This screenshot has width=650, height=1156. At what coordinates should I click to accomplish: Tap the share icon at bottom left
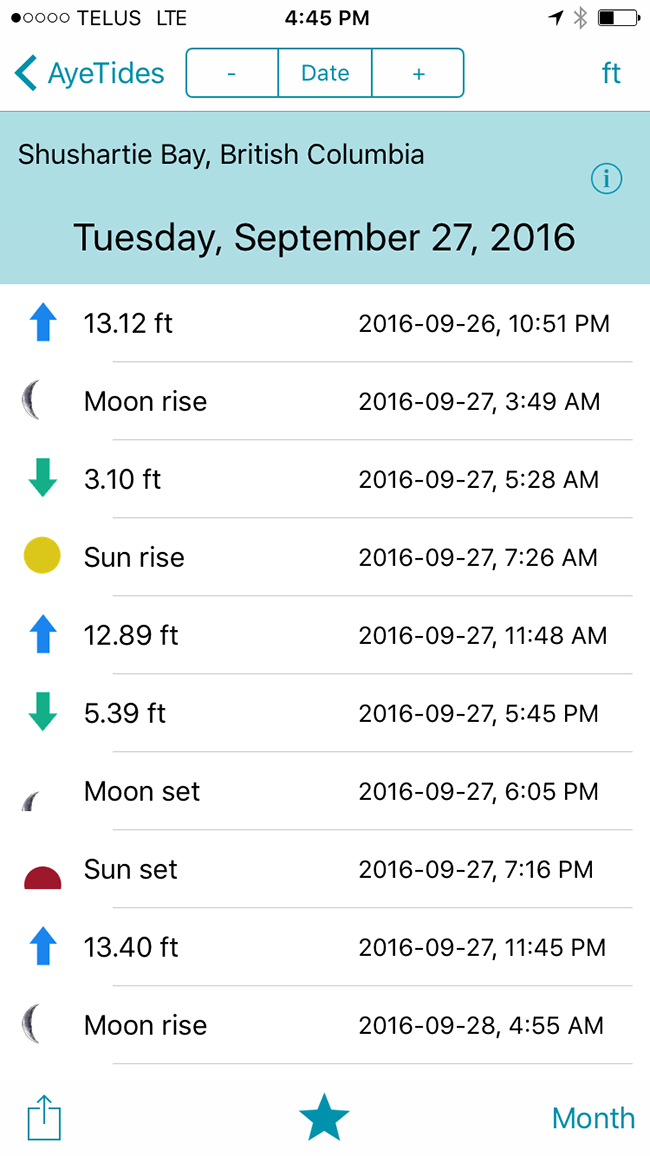[x=43, y=1118]
